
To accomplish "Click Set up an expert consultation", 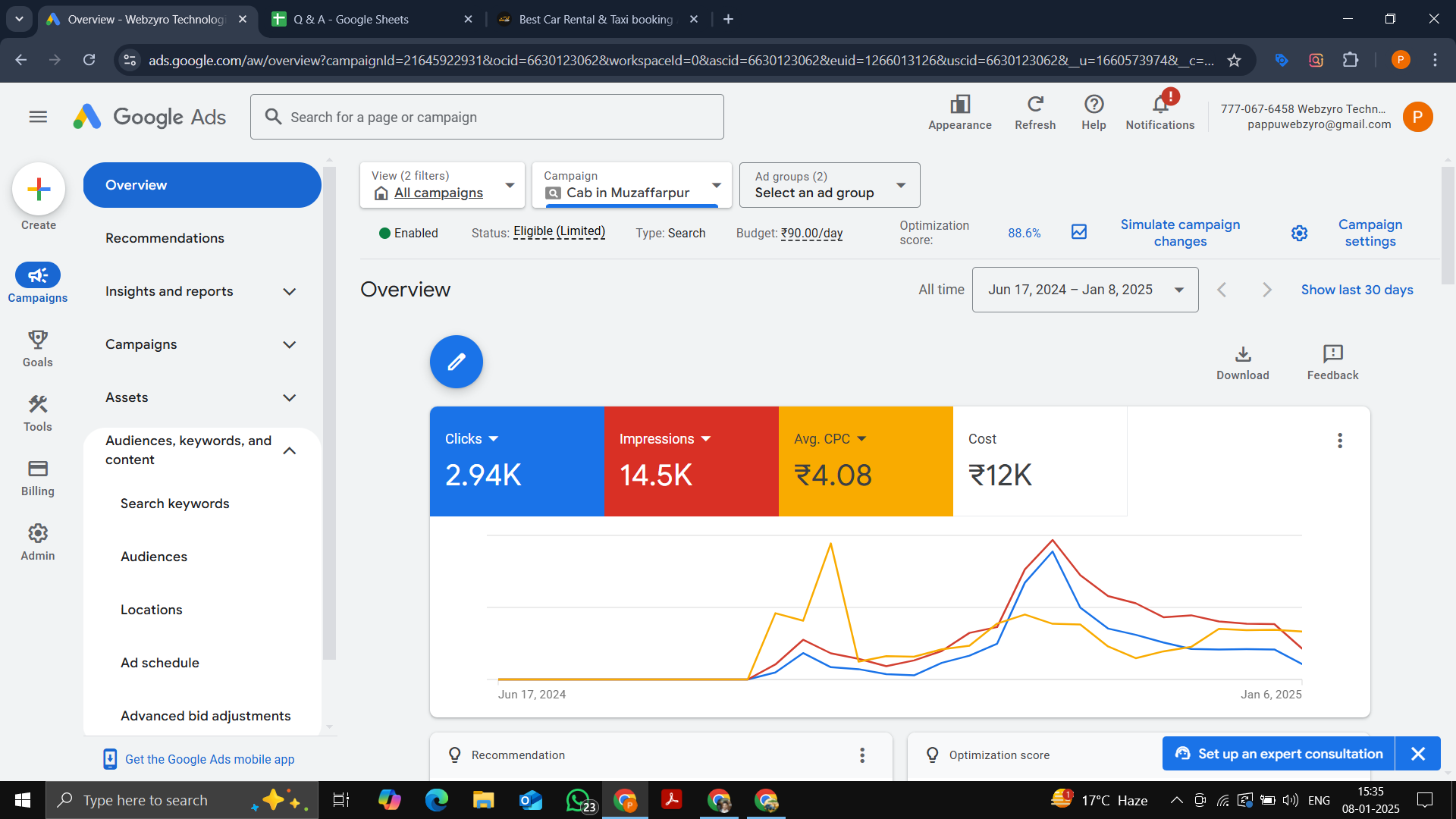I will (x=1279, y=754).
